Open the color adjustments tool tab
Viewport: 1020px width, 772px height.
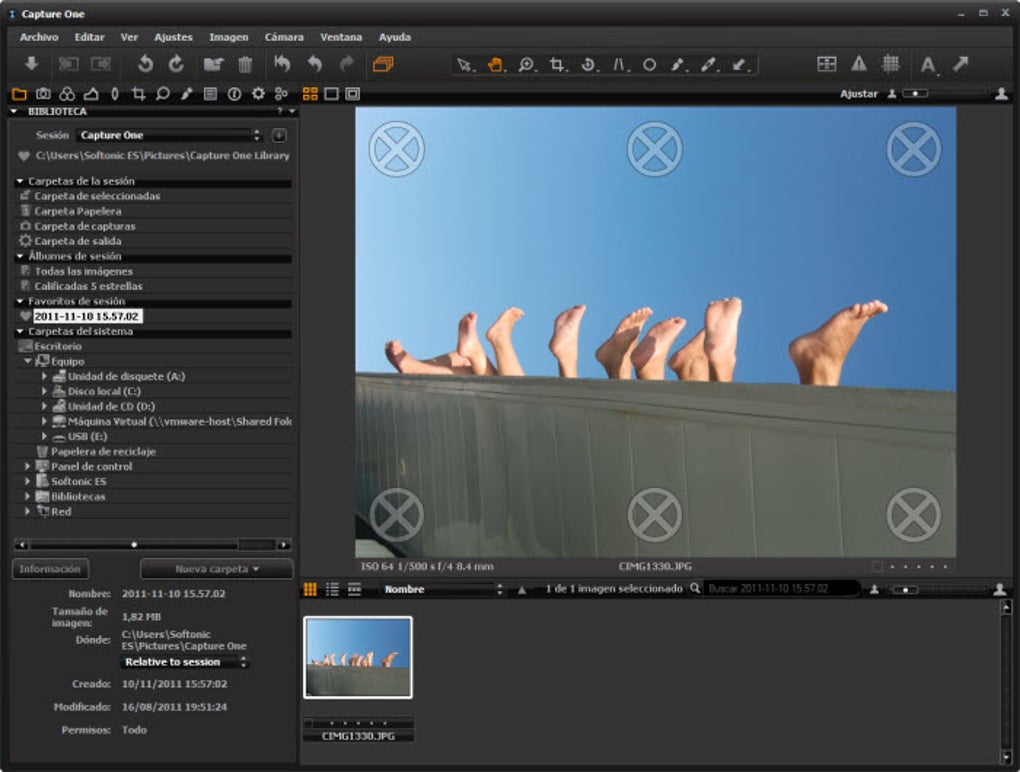[x=66, y=92]
